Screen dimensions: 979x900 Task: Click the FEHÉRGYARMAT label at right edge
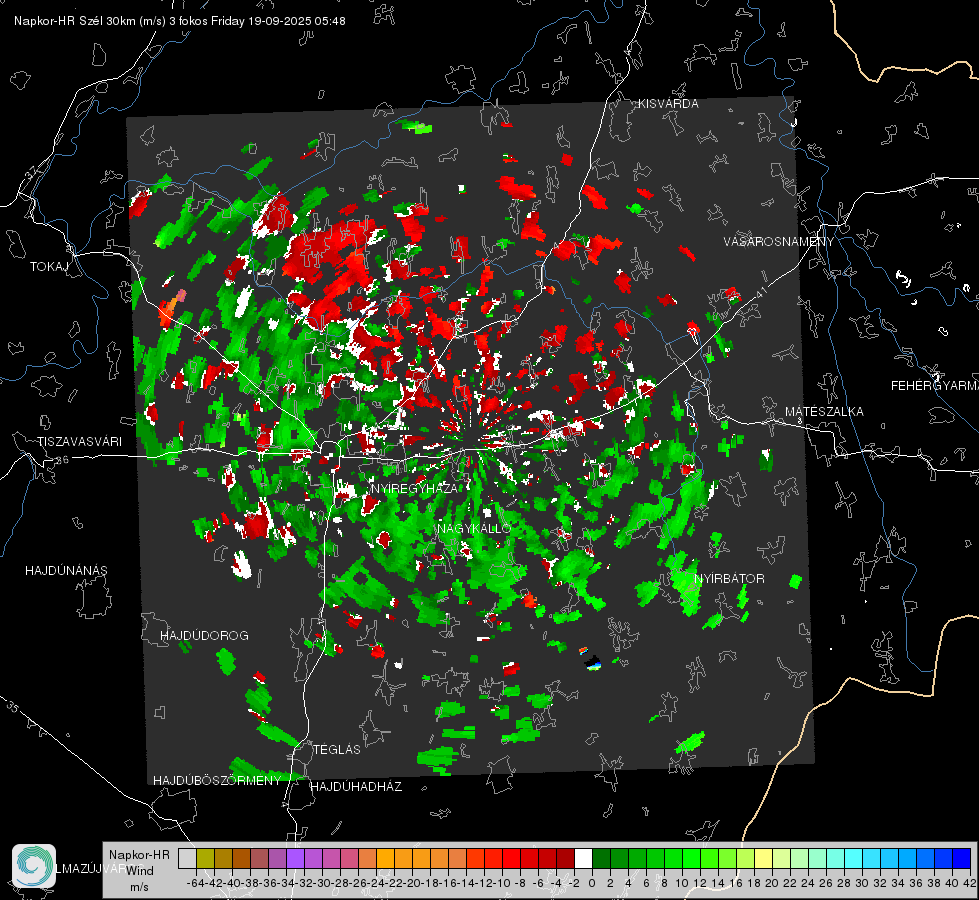[x=935, y=386]
